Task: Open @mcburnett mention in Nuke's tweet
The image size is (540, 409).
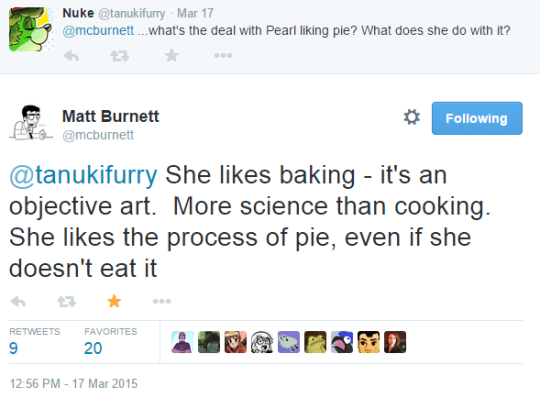Action: 98,31
